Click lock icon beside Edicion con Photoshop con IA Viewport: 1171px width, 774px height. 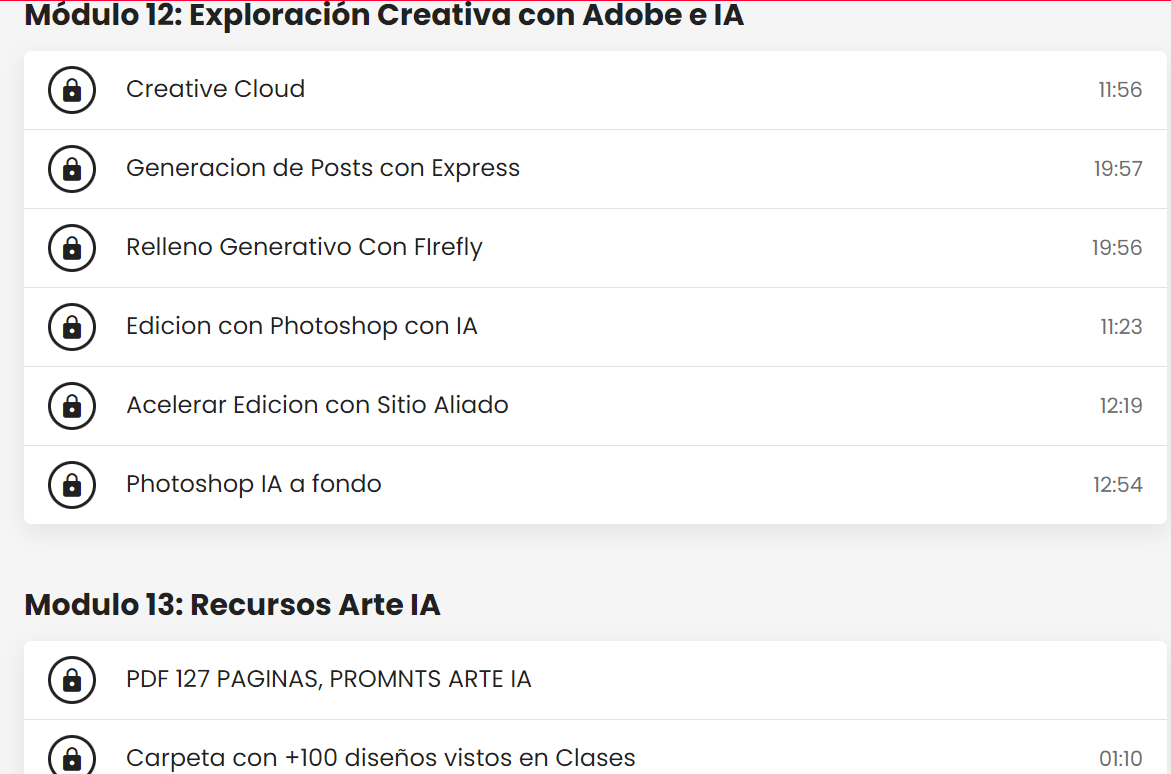(x=72, y=326)
